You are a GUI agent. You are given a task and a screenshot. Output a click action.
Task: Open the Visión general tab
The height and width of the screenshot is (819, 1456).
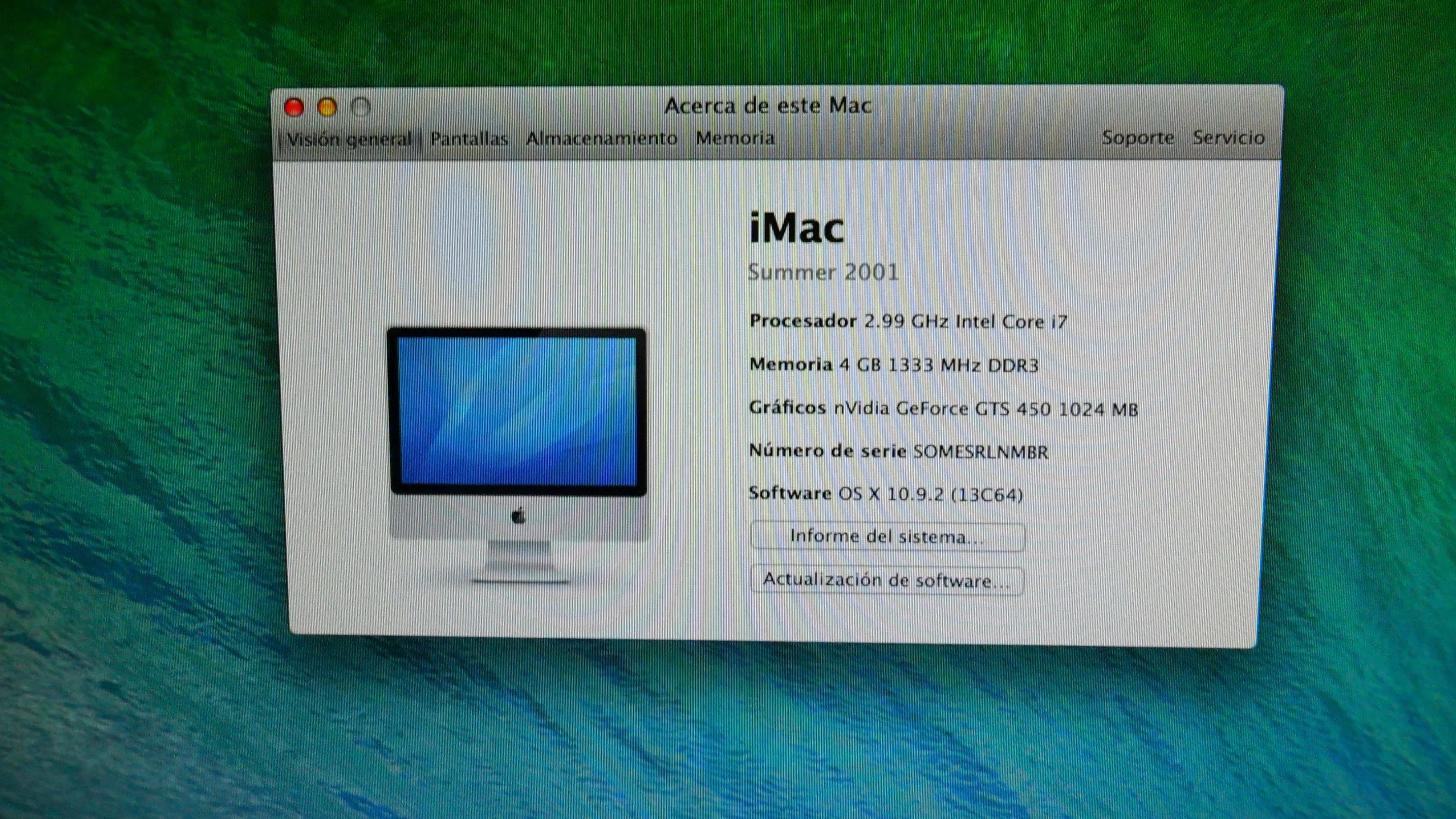coord(350,139)
